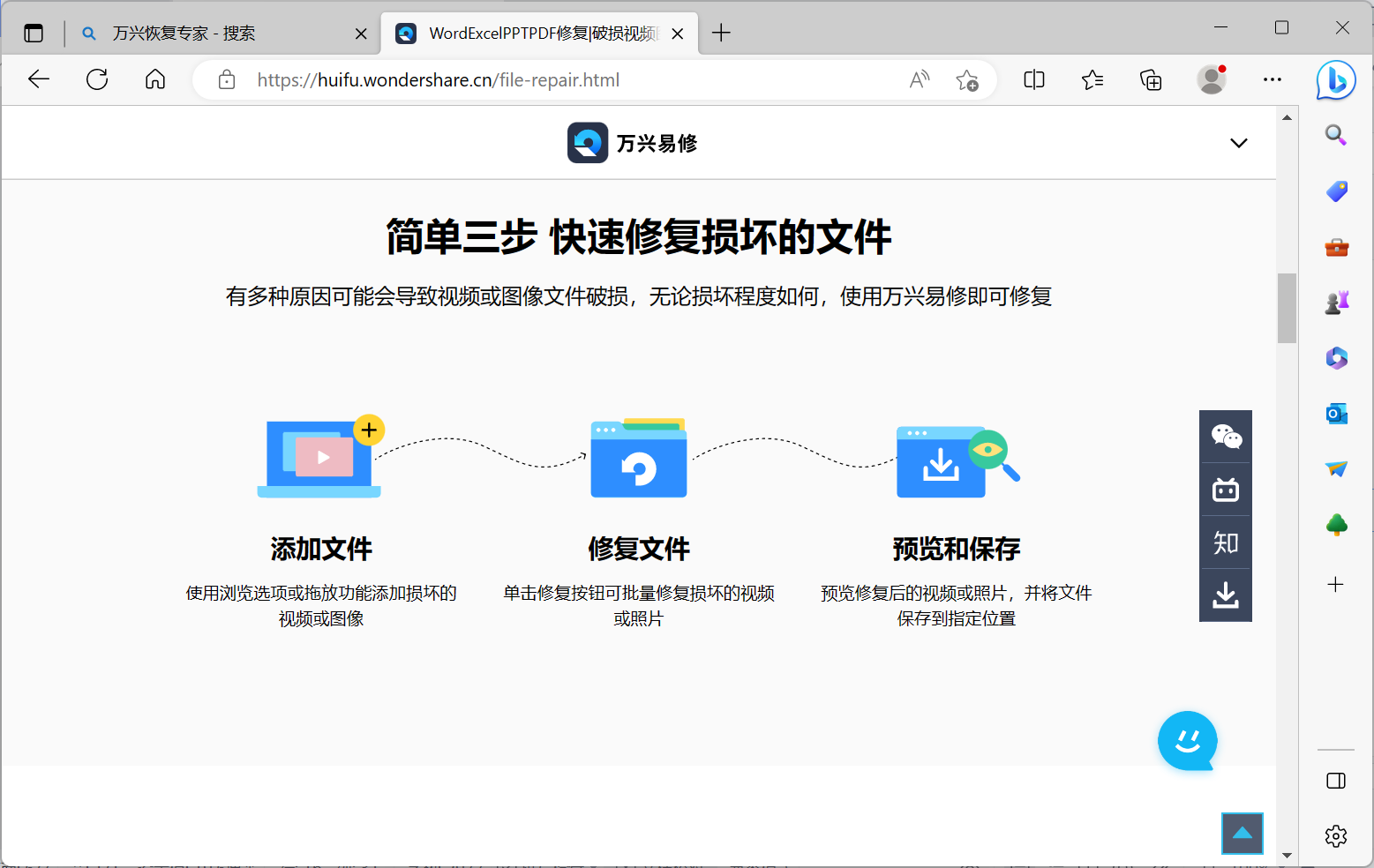Open the search icon in the Edge sidebar
1374x868 pixels.
coord(1336,135)
